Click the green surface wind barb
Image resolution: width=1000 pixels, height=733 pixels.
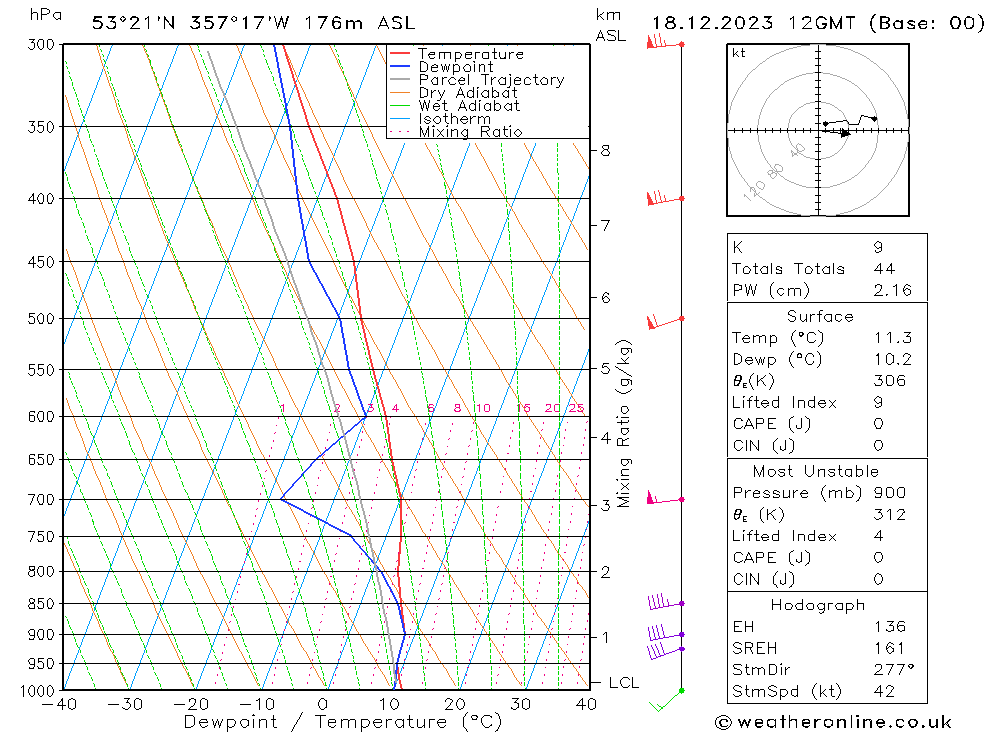click(x=666, y=700)
